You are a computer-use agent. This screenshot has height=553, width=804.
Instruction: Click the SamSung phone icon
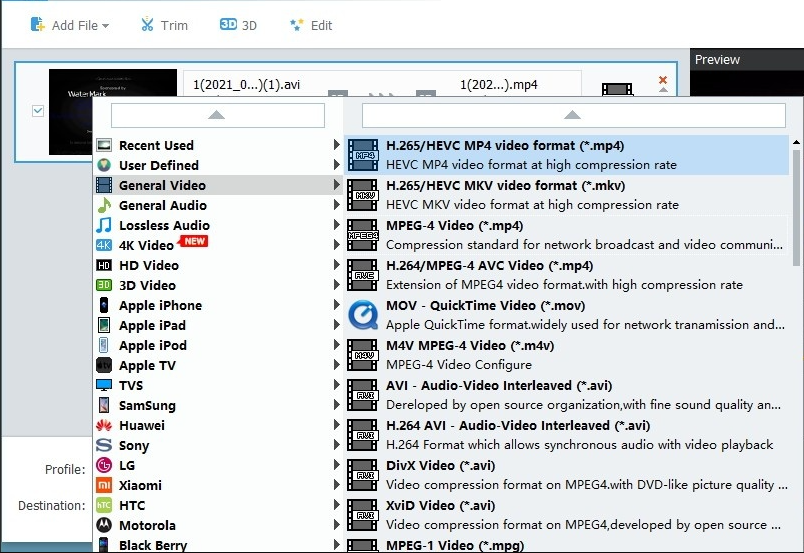pyautogui.click(x=104, y=405)
